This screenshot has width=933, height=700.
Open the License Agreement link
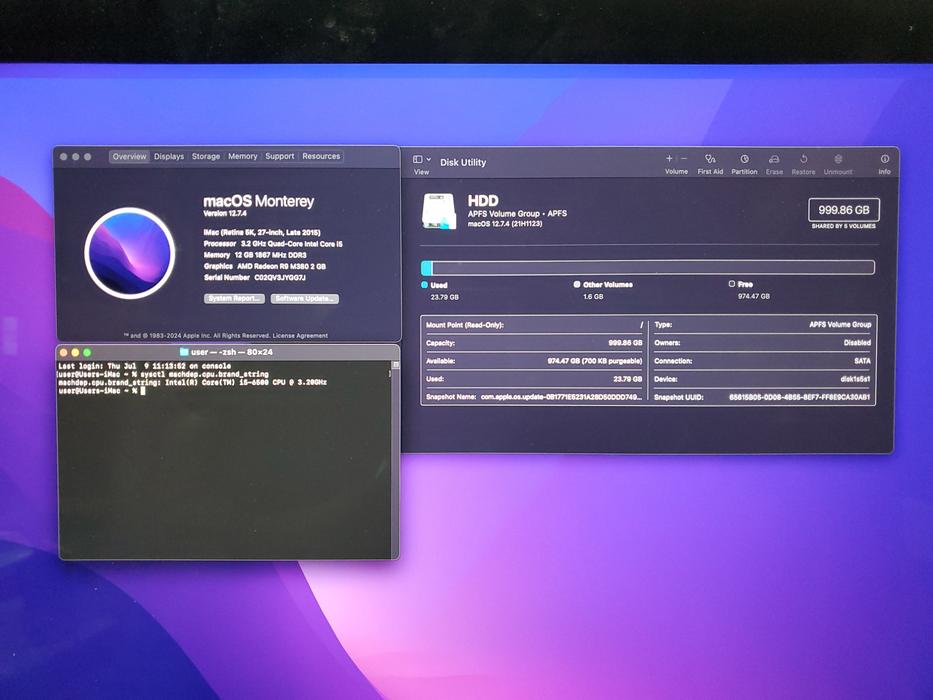point(300,336)
